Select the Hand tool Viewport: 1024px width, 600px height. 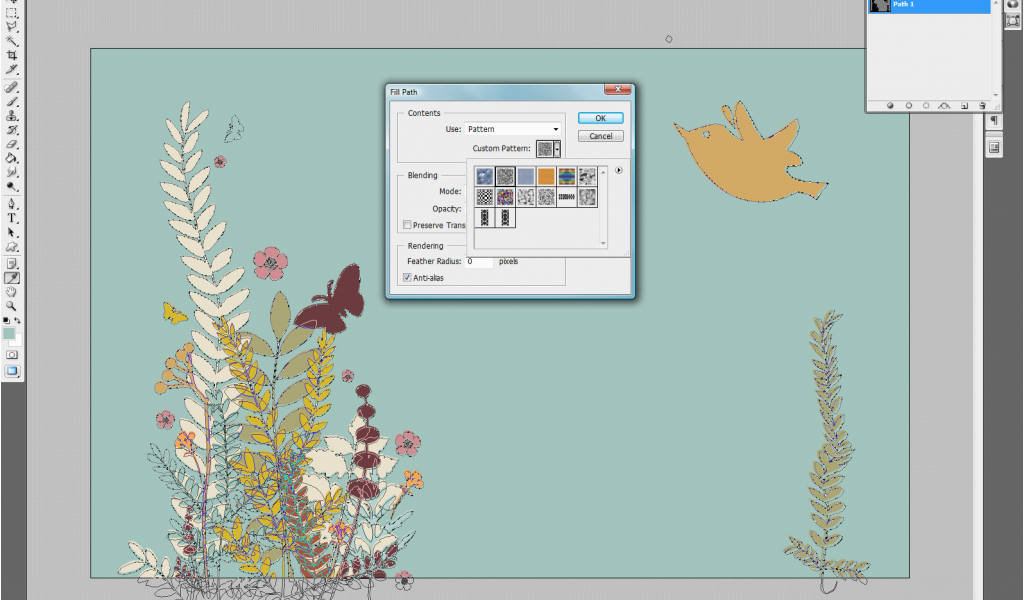coord(12,292)
